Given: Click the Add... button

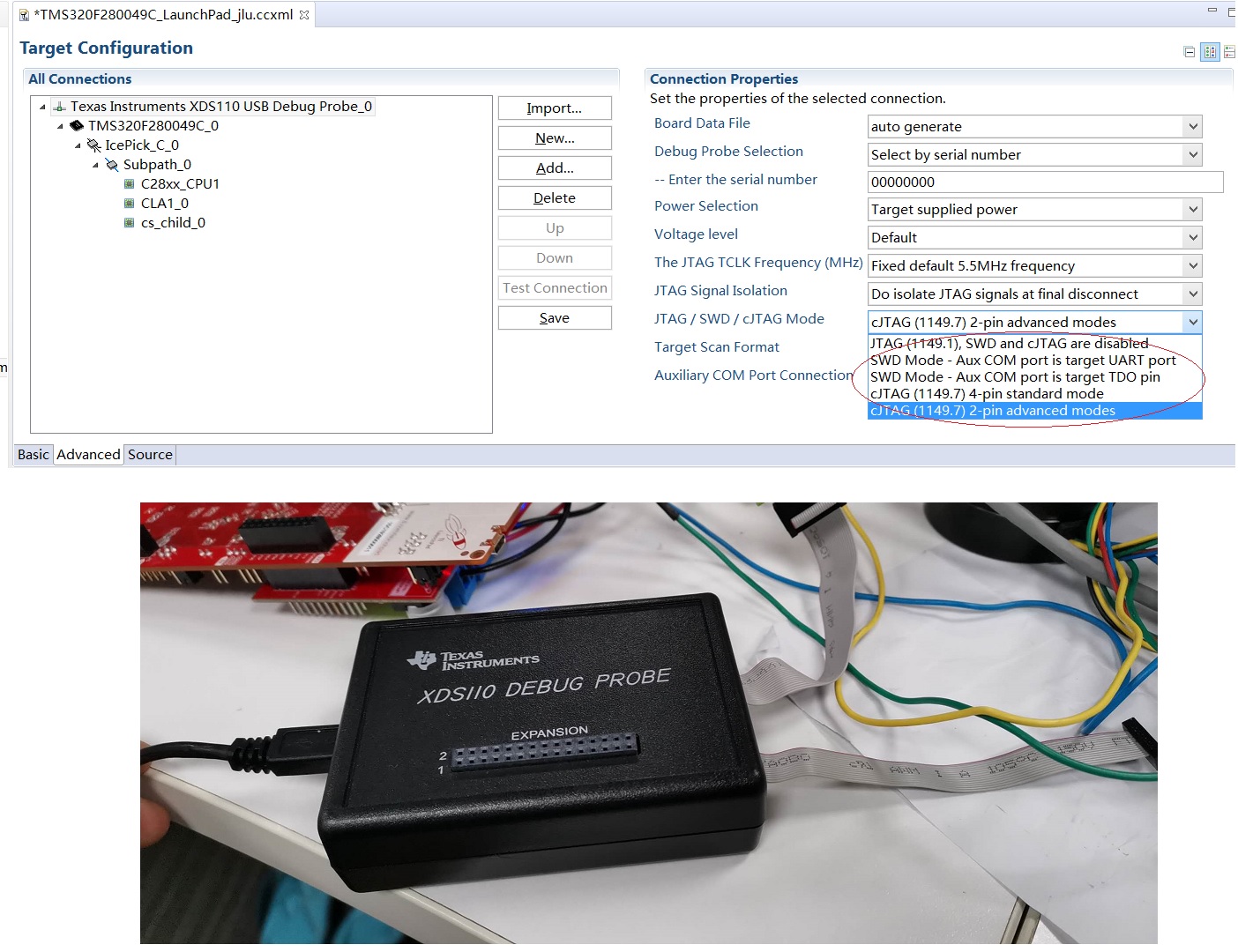Looking at the screenshot, I should 555,168.
